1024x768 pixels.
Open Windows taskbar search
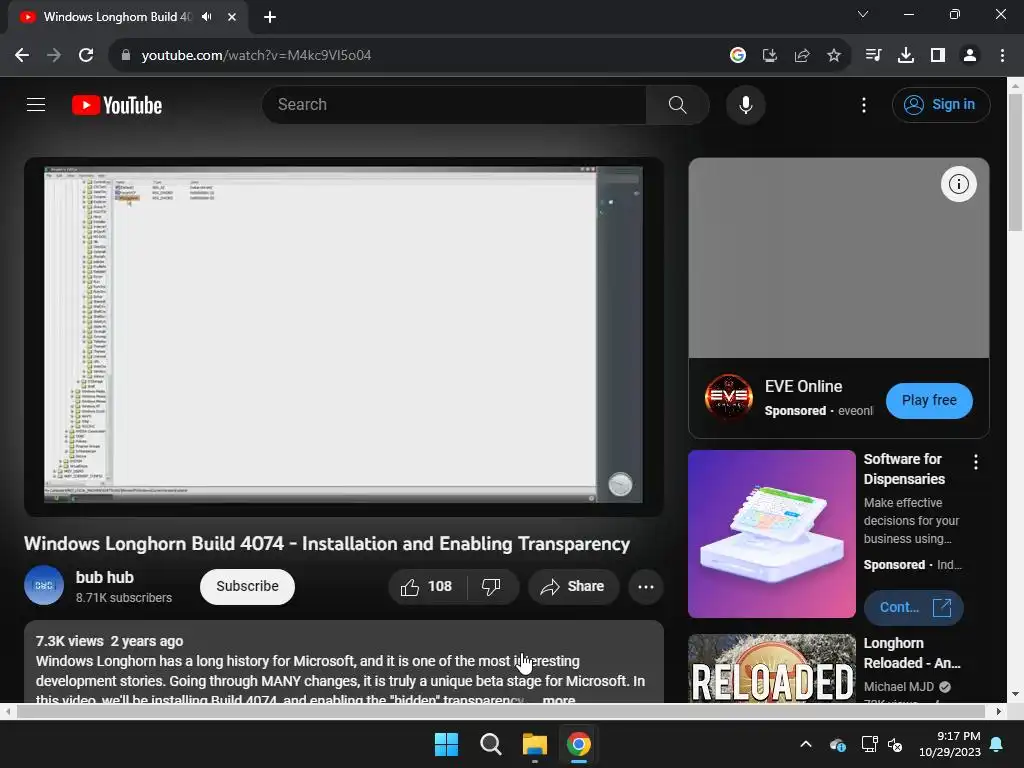[x=490, y=744]
